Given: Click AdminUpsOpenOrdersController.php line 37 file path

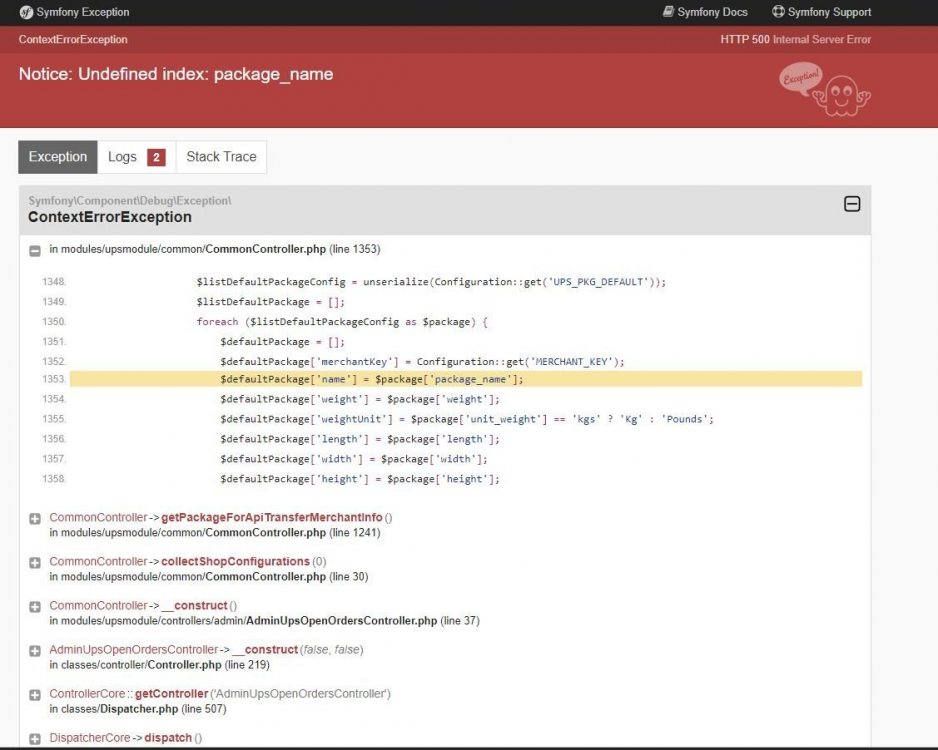Looking at the screenshot, I should point(264,621).
